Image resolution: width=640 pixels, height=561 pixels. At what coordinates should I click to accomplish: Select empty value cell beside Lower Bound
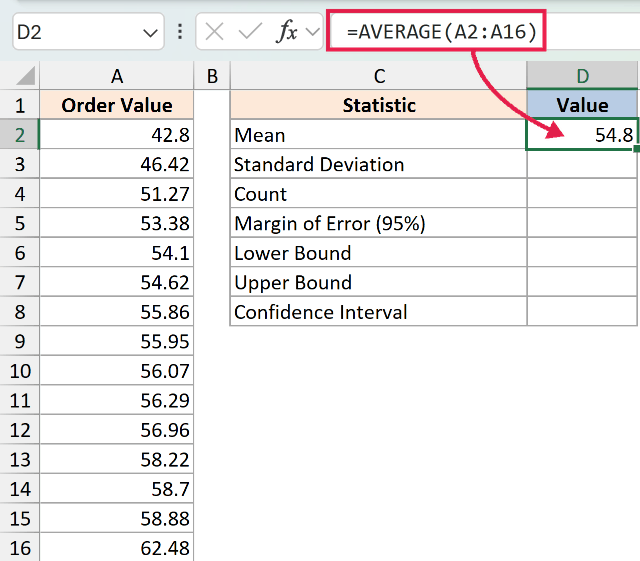click(582, 252)
